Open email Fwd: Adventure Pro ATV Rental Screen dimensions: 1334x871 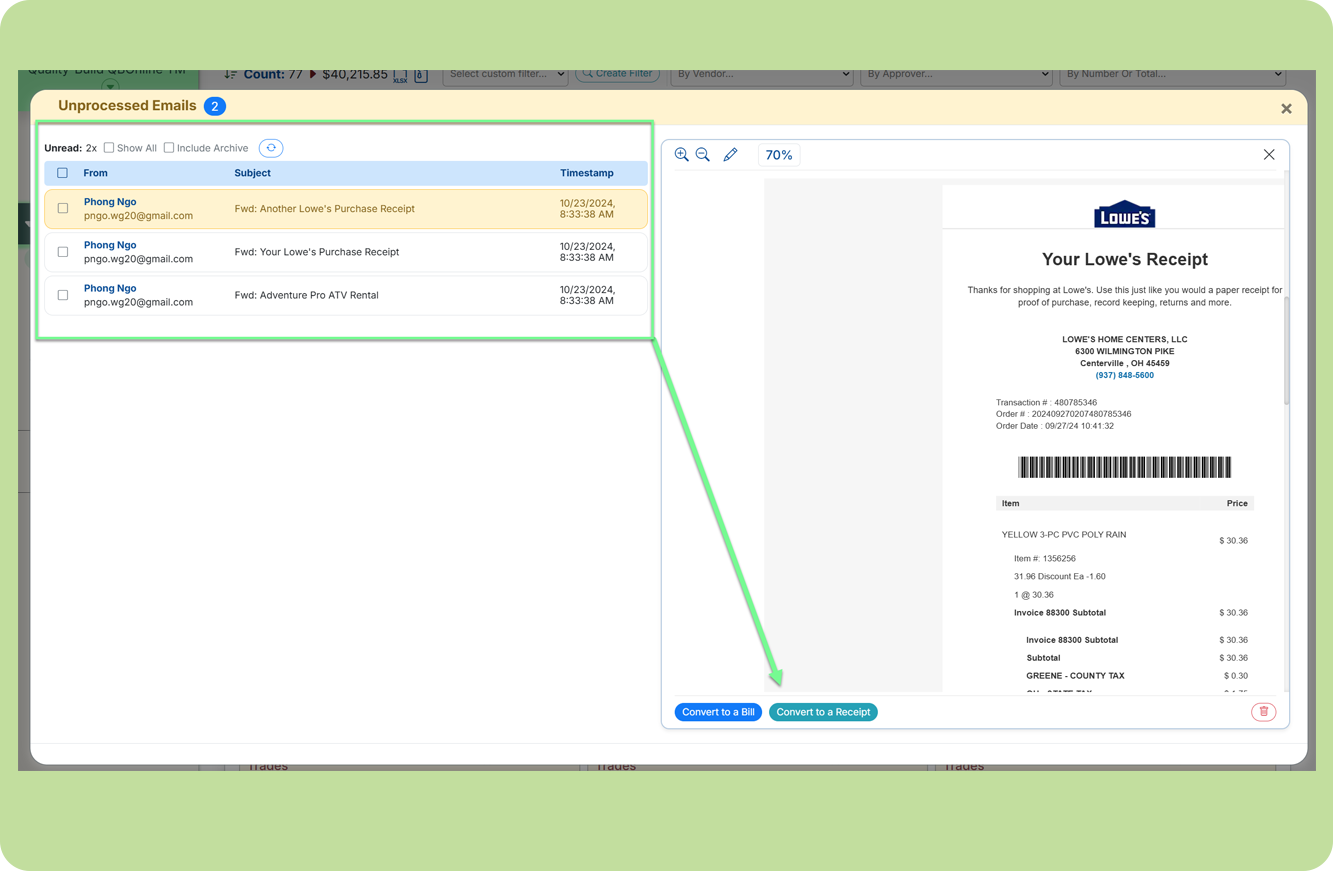pos(346,295)
